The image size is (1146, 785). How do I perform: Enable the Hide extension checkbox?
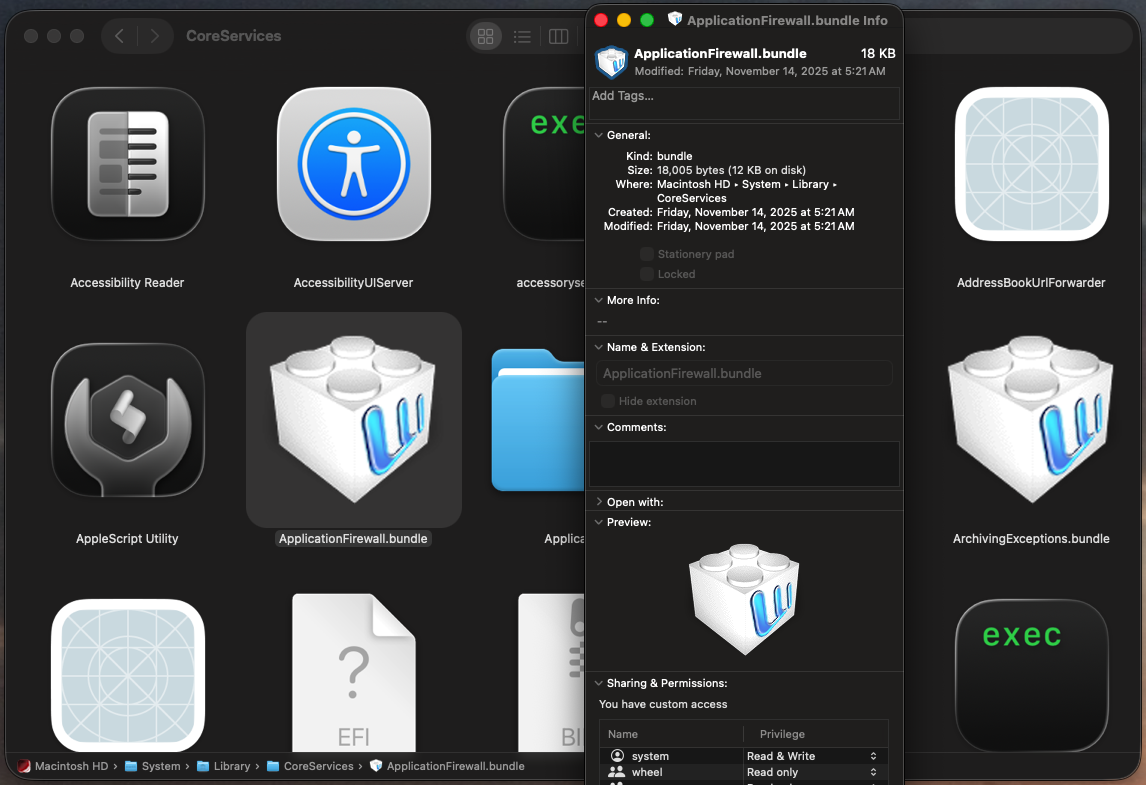[608, 401]
